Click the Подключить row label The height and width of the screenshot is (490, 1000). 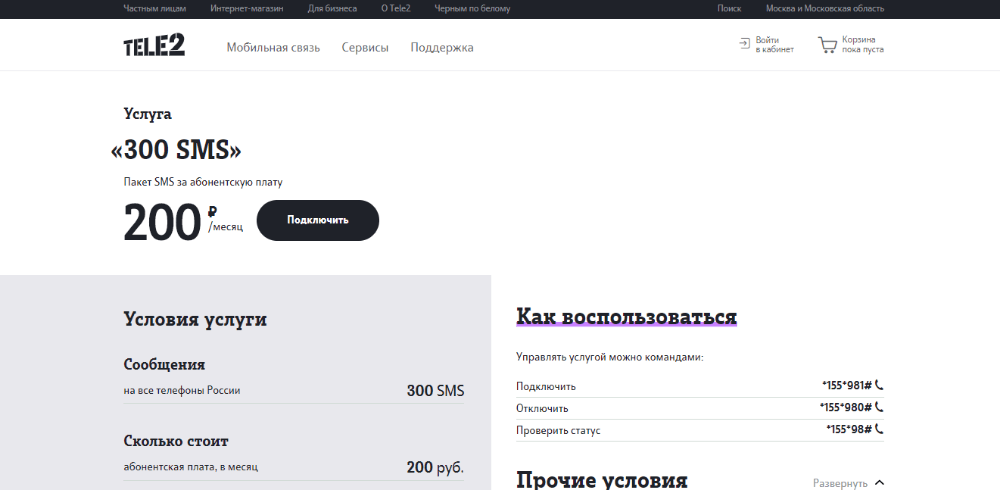coord(546,387)
